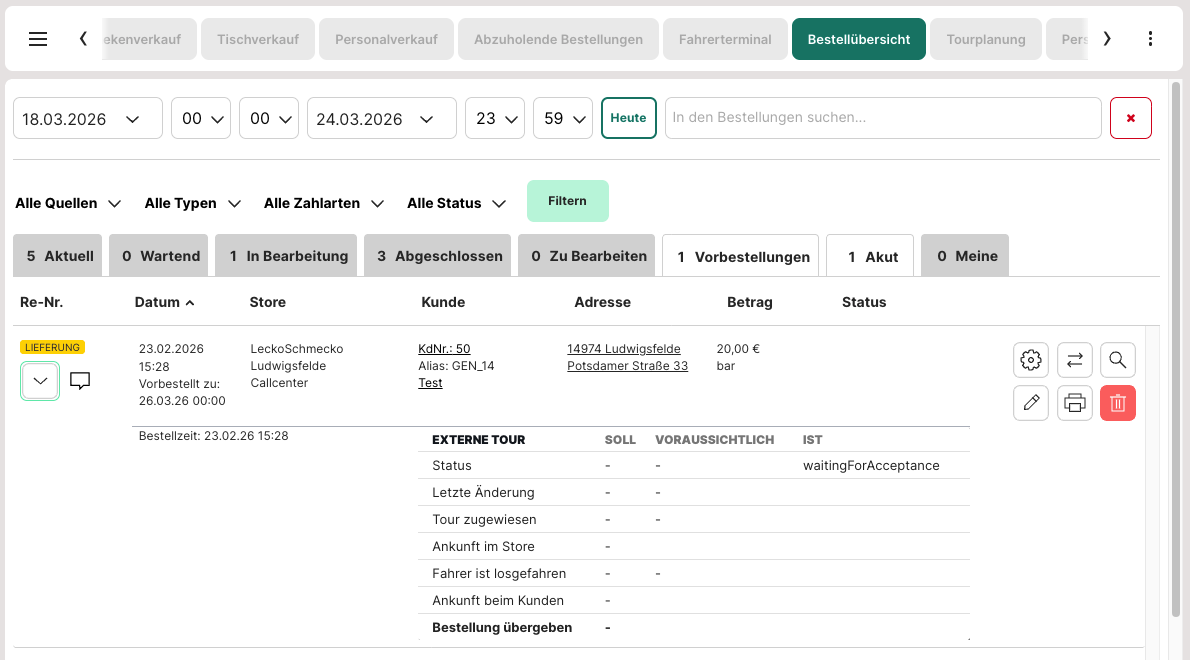Select the Abgeschlossen status tab
The height and width of the screenshot is (660, 1190).
click(x=438, y=256)
